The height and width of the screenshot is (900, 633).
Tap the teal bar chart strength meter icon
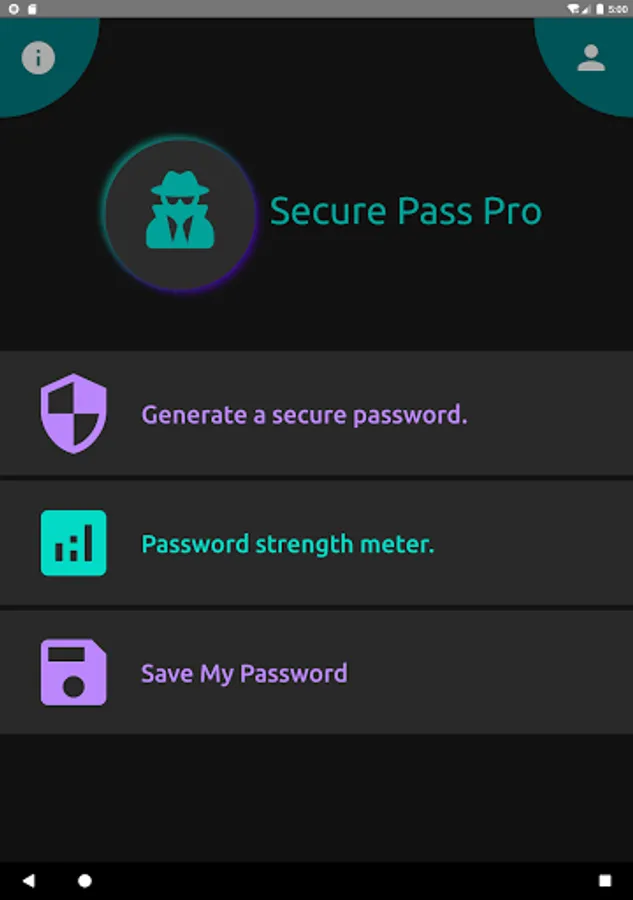73,543
